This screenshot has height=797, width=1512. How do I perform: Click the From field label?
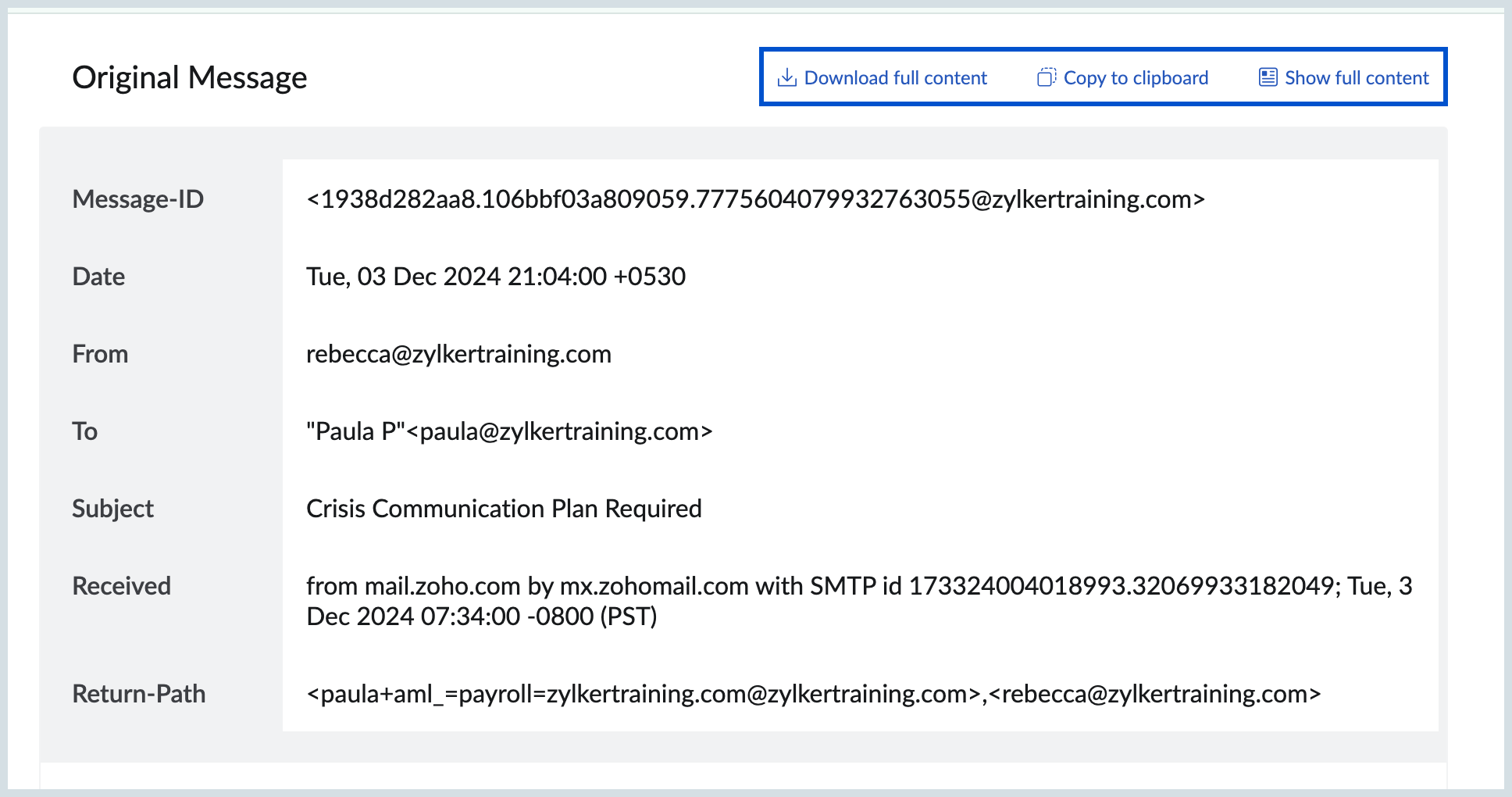100,354
